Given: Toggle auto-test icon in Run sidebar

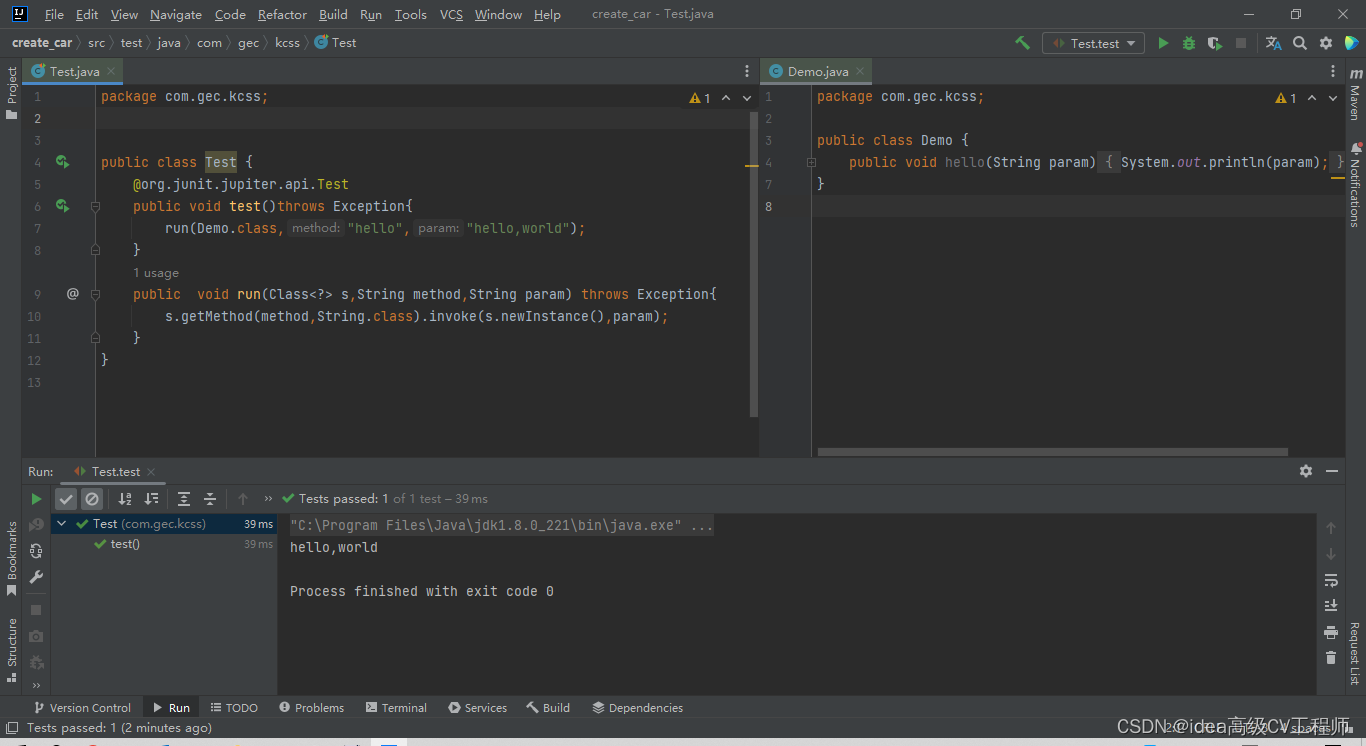Looking at the screenshot, I should point(36,550).
